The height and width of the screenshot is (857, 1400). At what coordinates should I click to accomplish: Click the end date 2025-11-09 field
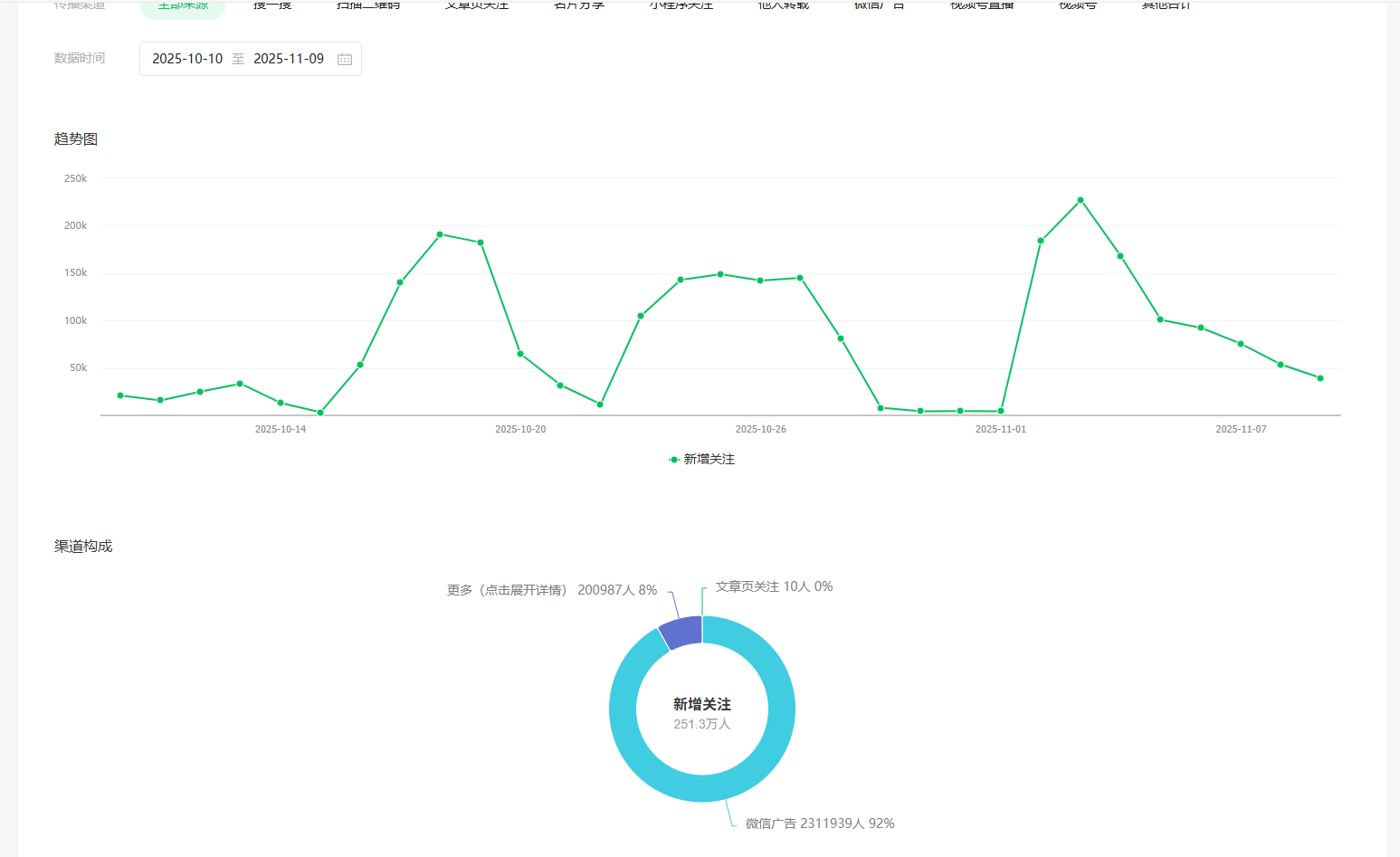point(289,59)
